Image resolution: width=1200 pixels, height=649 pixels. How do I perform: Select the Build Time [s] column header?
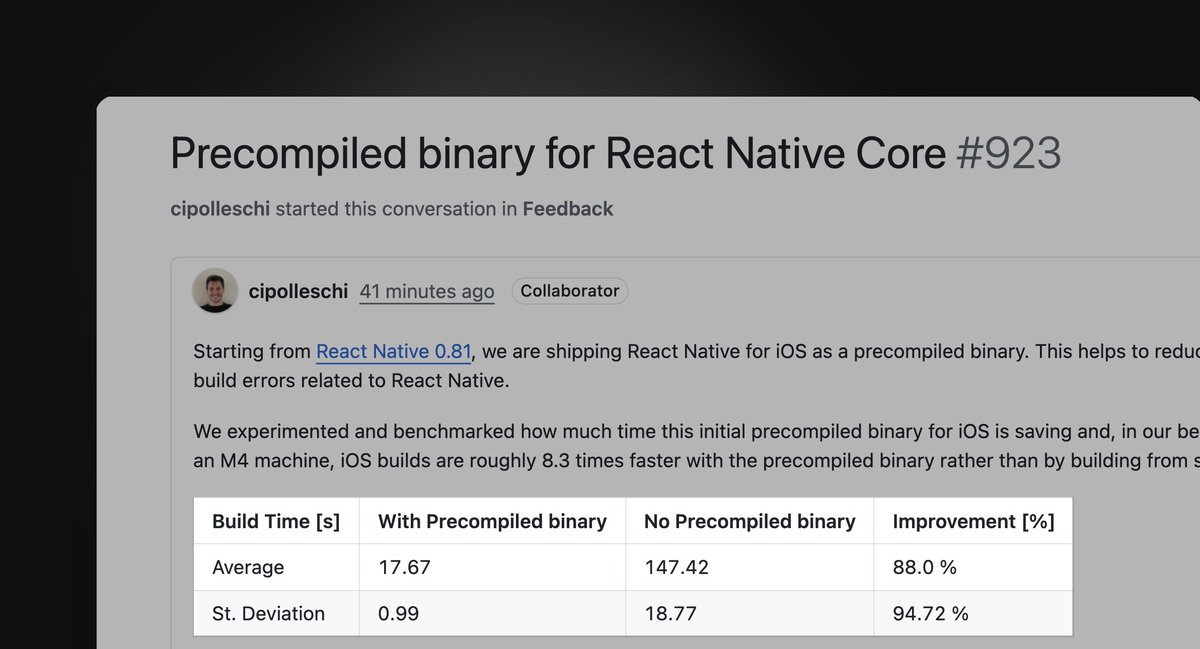pyautogui.click(x=276, y=521)
